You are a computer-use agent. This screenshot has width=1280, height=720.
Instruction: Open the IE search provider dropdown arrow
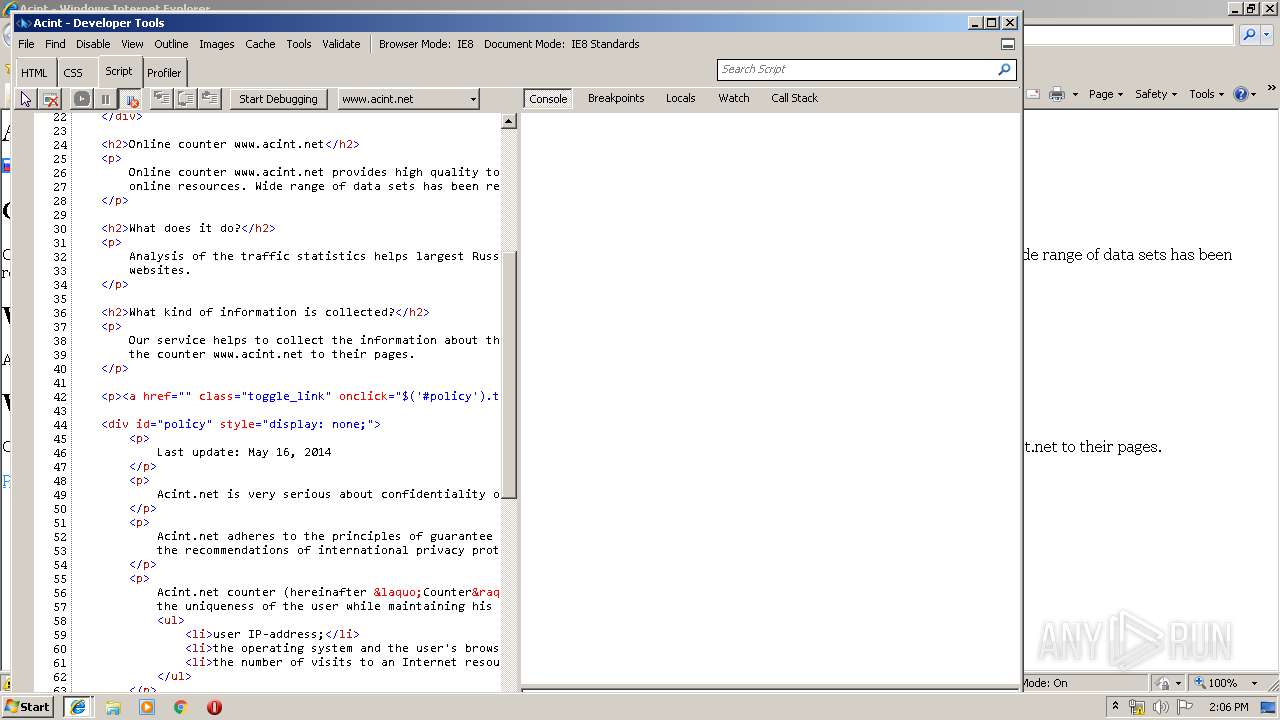1267,35
